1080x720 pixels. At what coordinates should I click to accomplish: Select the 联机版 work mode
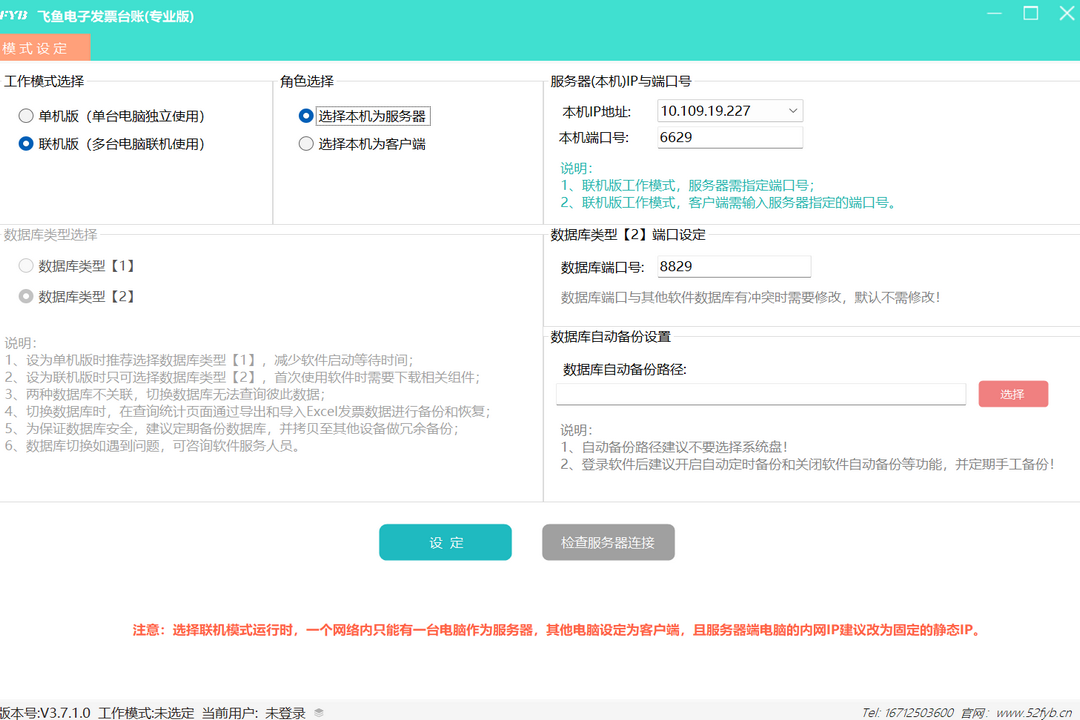coord(26,143)
